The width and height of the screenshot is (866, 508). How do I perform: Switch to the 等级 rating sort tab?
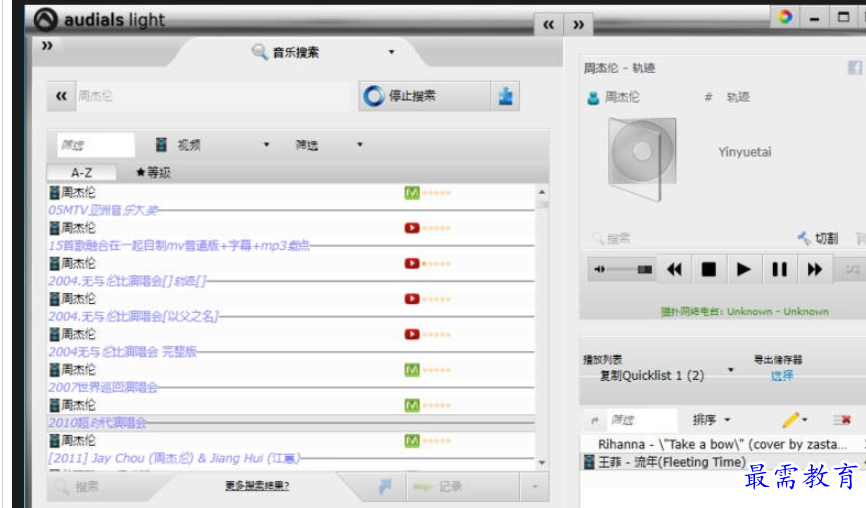[x=154, y=172]
